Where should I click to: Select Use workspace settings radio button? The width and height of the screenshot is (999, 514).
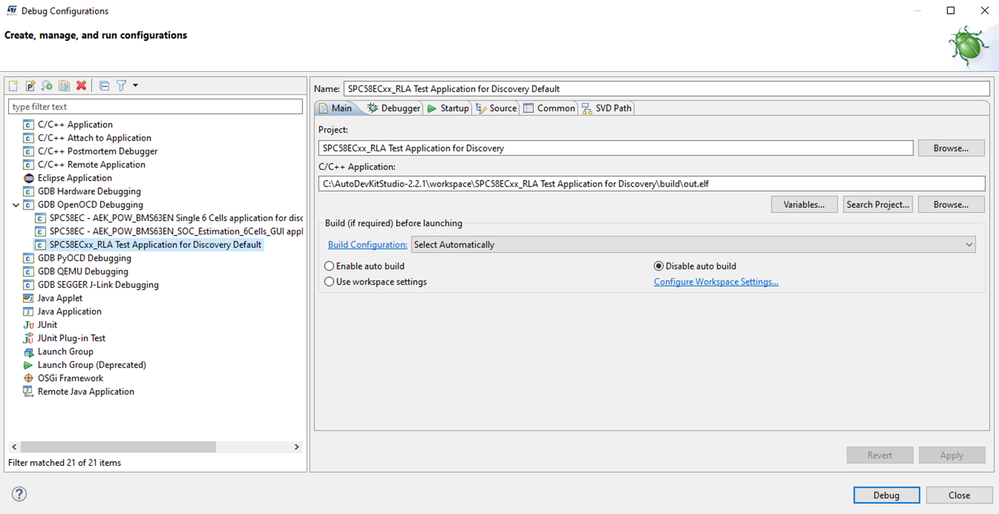pyautogui.click(x=329, y=282)
